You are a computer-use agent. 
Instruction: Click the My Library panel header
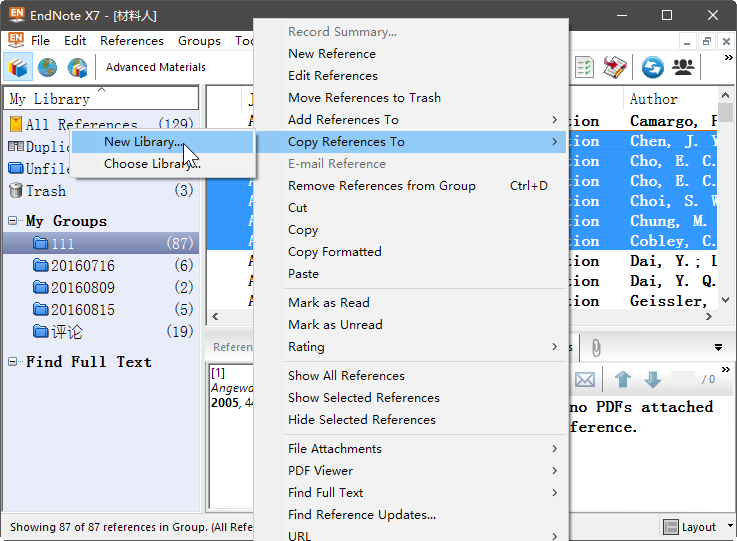pos(101,98)
